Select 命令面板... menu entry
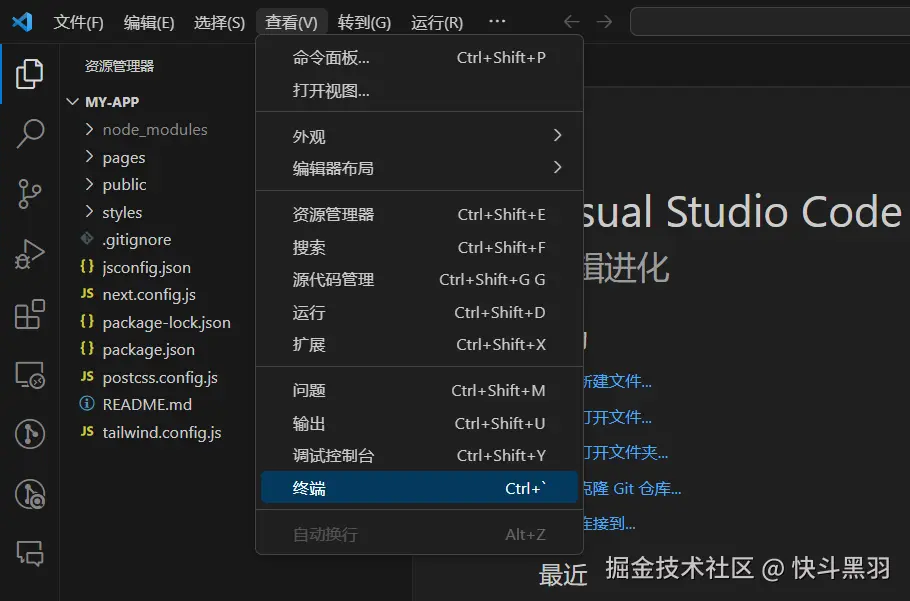The image size is (910, 601). [419, 57]
